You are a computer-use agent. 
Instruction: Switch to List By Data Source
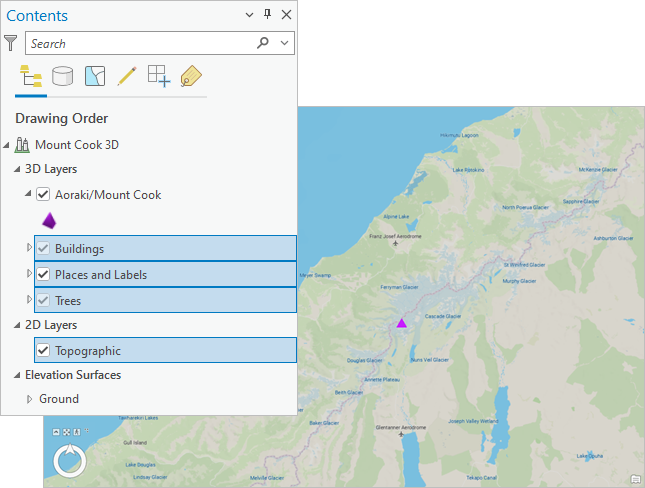pos(62,76)
